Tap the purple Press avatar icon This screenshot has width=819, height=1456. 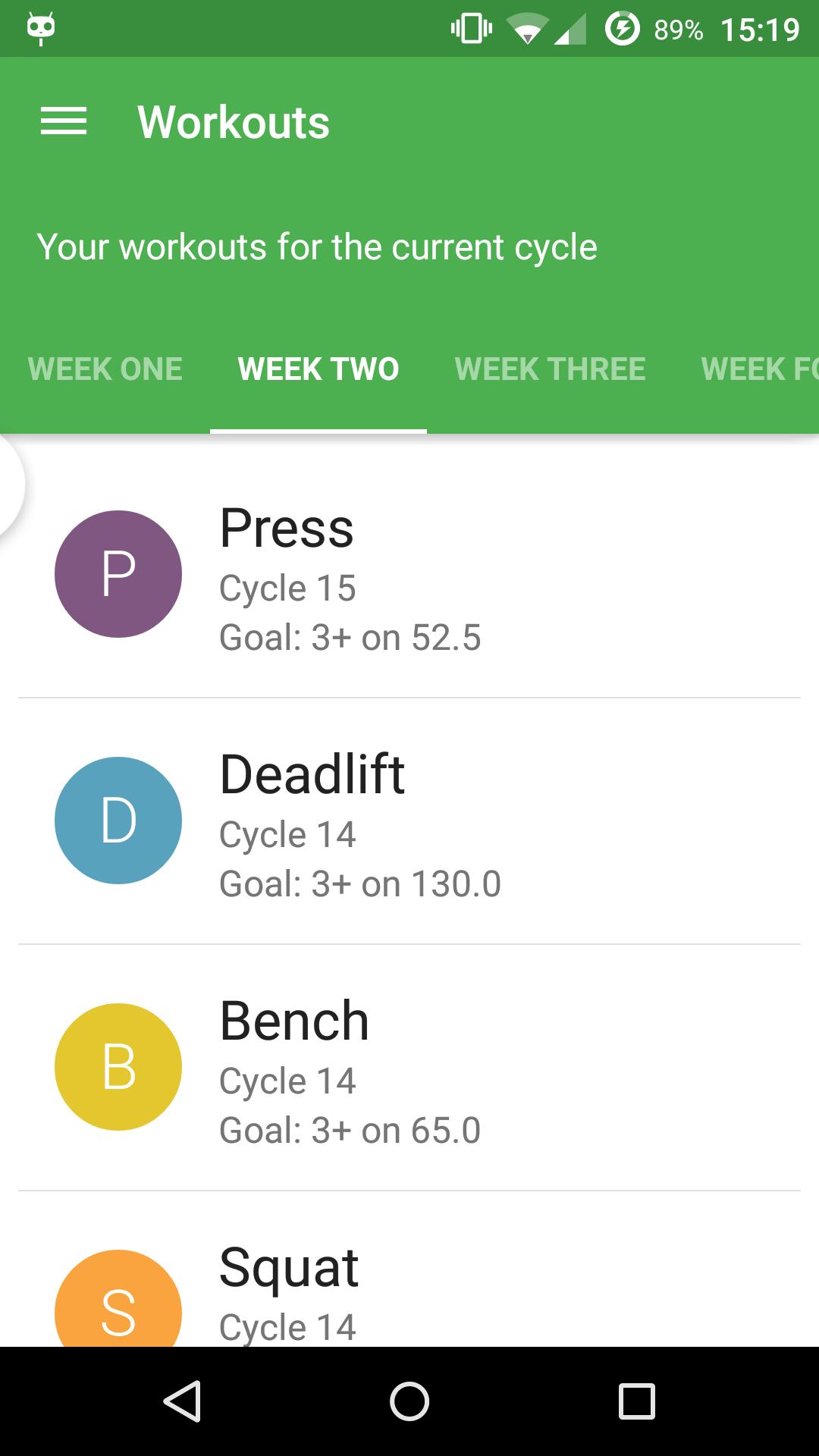(x=118, y=574)
